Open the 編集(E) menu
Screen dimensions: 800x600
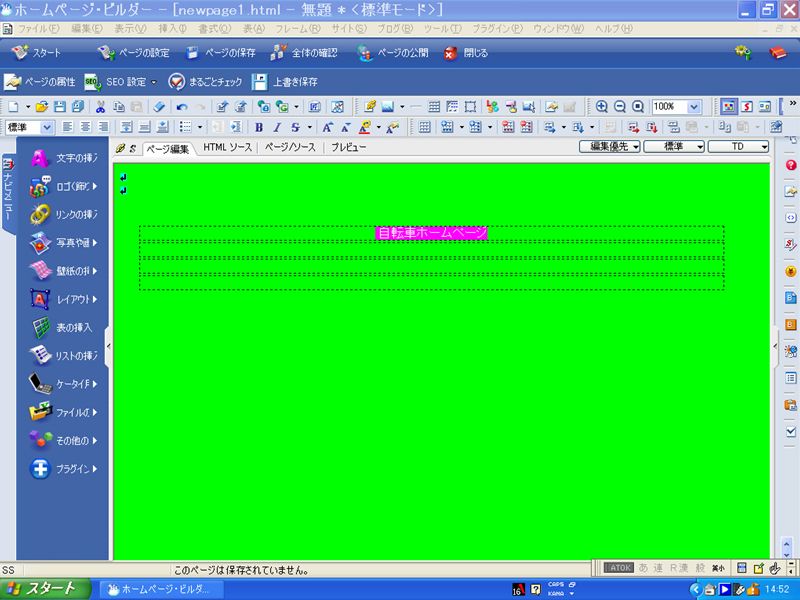click(x=86, y=29)
